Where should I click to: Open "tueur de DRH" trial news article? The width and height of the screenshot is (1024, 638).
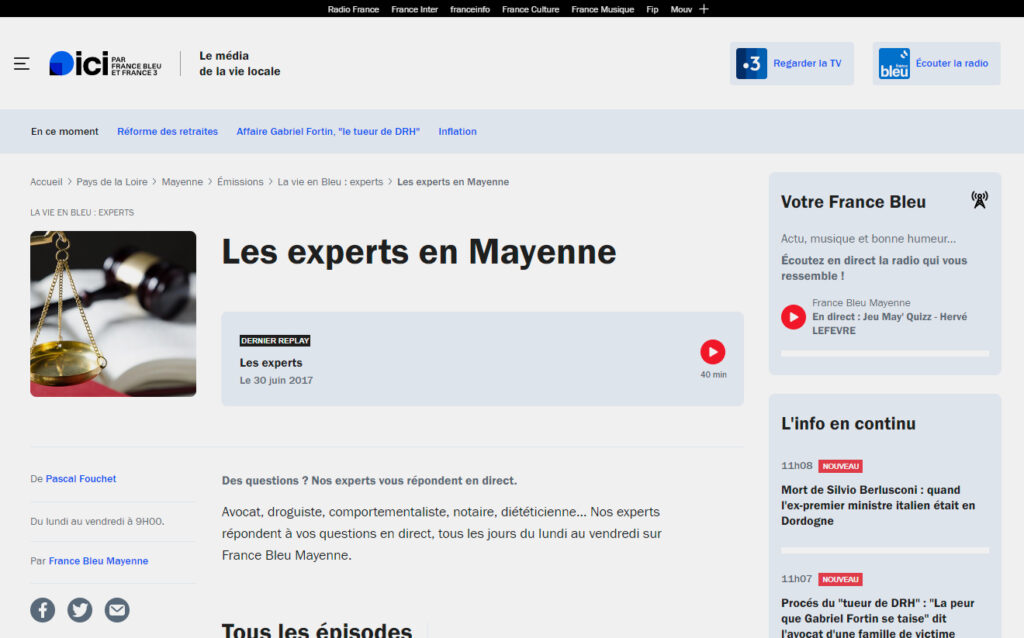[878, 618]
